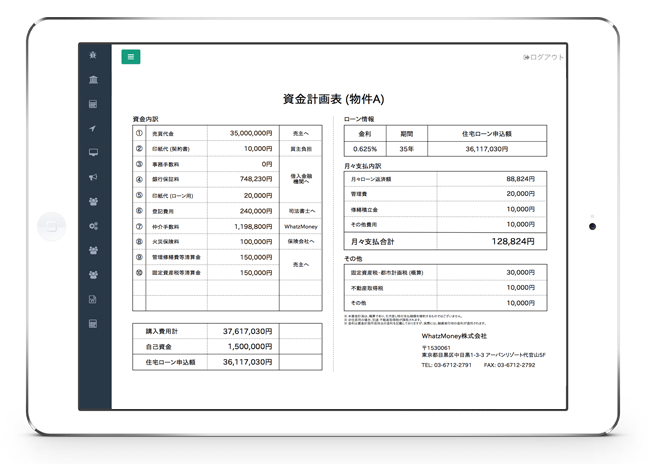Open the desktop monitor icon in sidebar
The image size is (650, 464).
[x=93, y=153]
